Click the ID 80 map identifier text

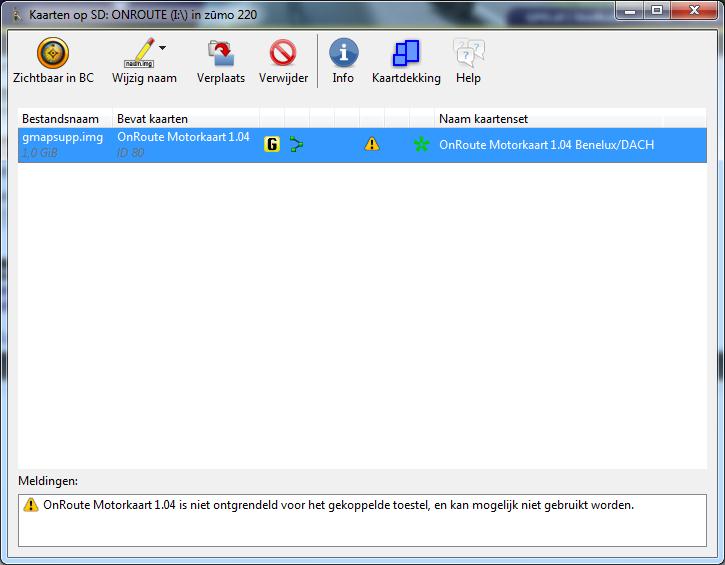(x=130, y=153)
